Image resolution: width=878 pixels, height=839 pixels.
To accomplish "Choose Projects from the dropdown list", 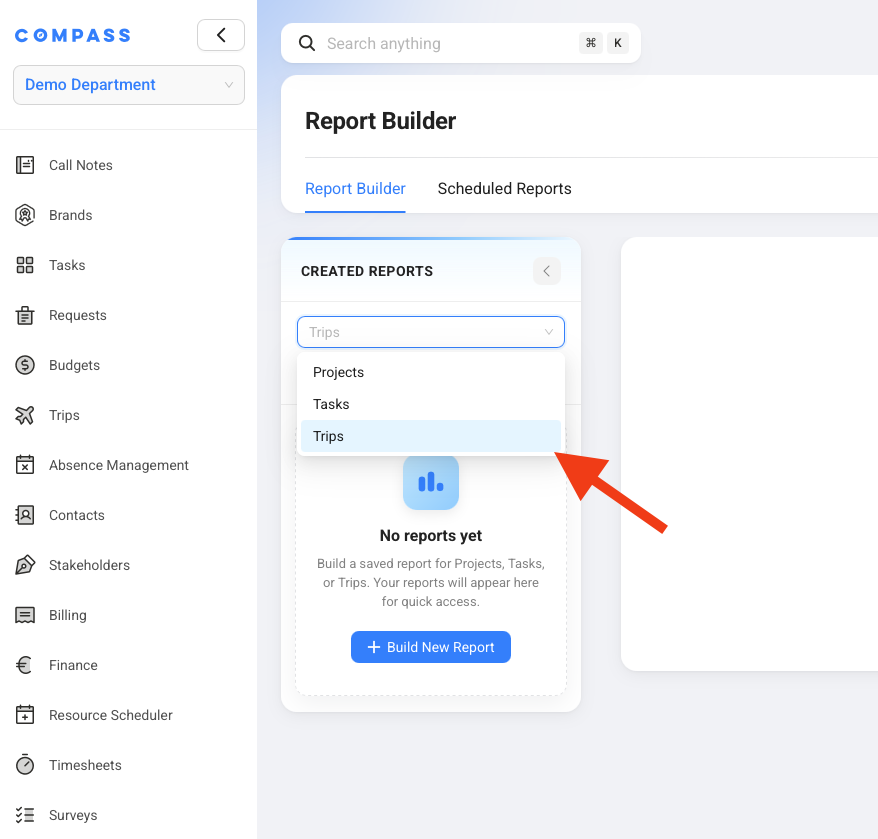I will tap(431, 372).
